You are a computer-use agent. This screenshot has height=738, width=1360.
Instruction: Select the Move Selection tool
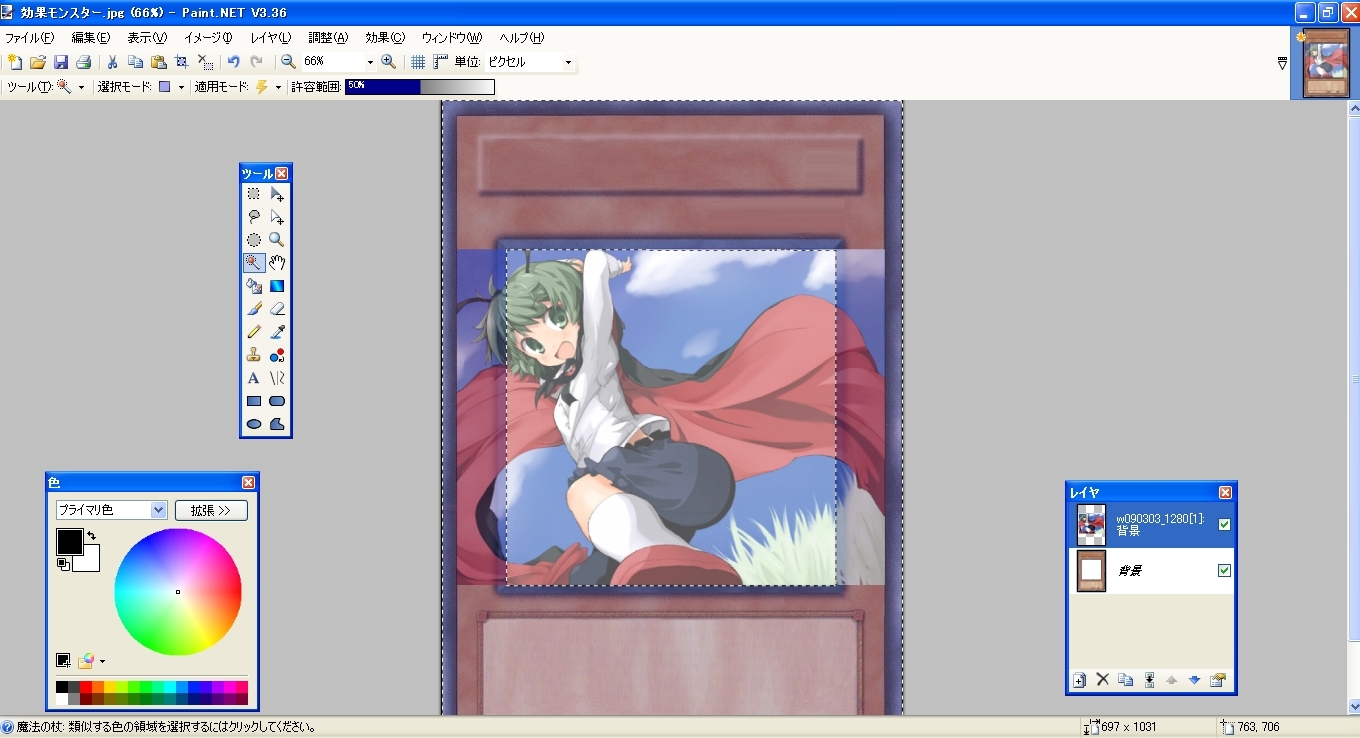[x=277, y=217]
